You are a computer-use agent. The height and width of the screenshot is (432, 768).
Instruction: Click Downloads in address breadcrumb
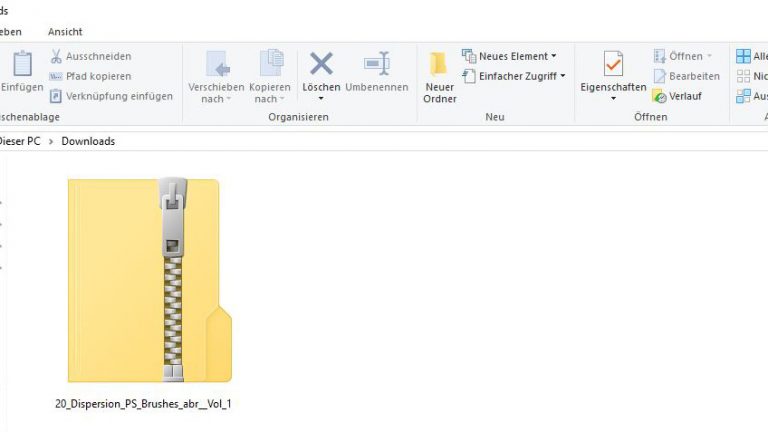pyautogui.click(x=88, y=141)
